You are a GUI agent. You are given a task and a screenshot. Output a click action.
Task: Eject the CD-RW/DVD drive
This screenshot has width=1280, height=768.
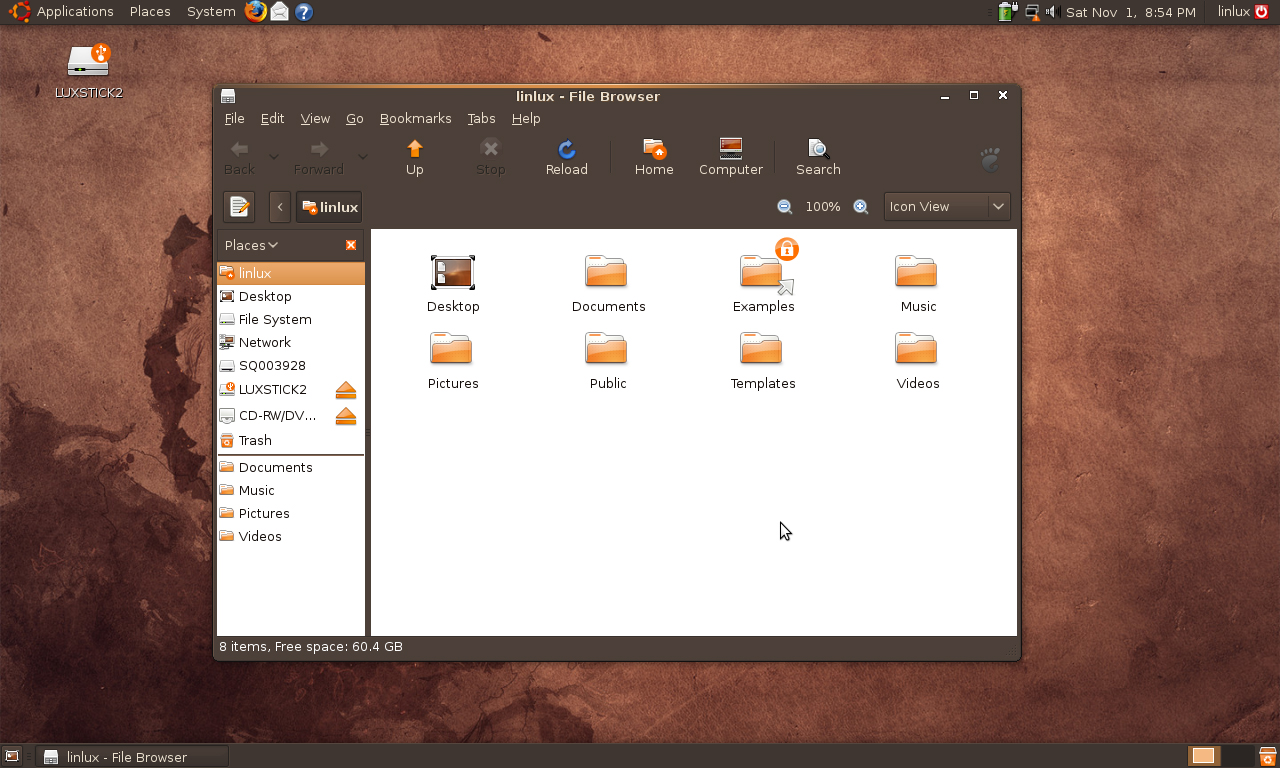point(346,416)
